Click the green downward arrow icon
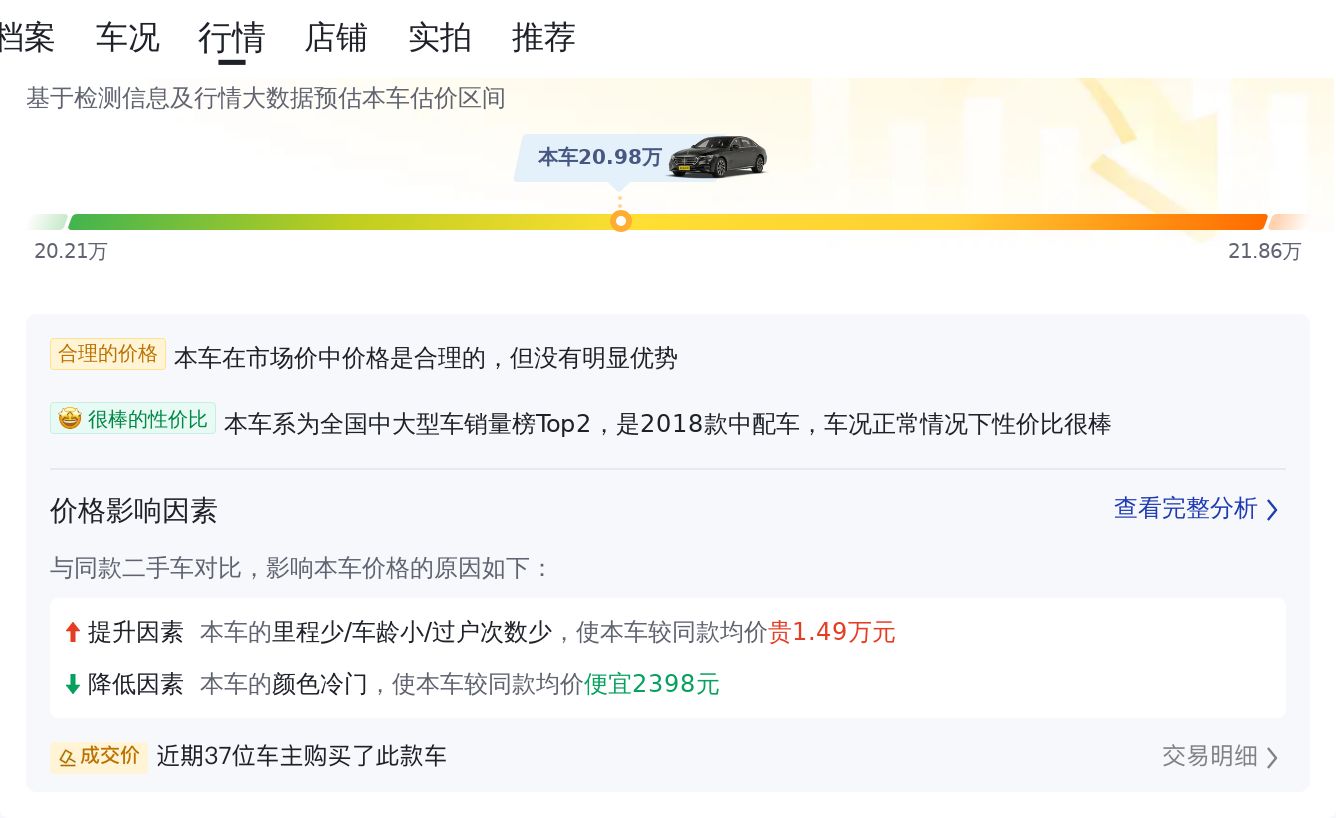The width and height of the screenshot is (1336, 818). (72, 684)
